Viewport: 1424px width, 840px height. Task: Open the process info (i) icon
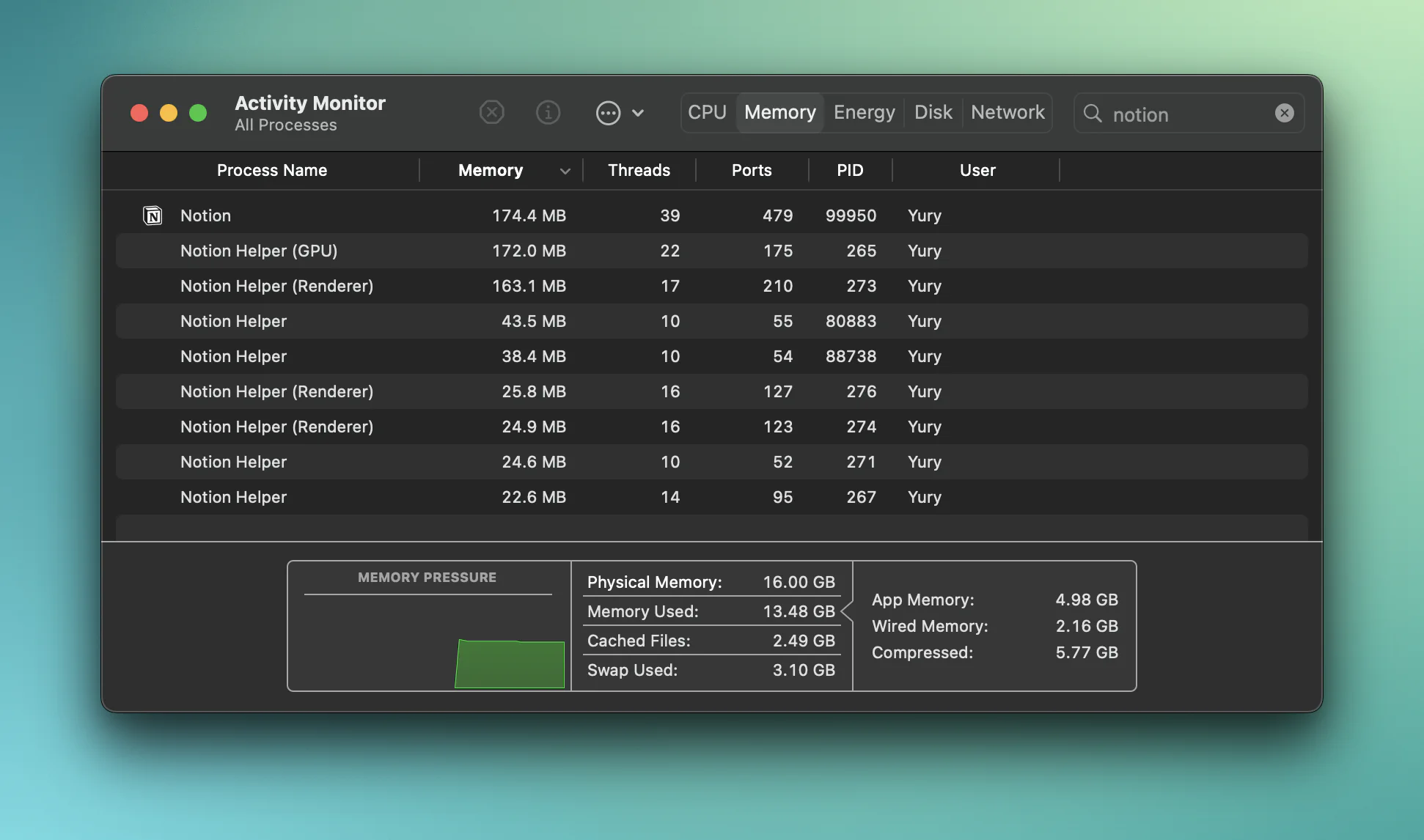548,112
